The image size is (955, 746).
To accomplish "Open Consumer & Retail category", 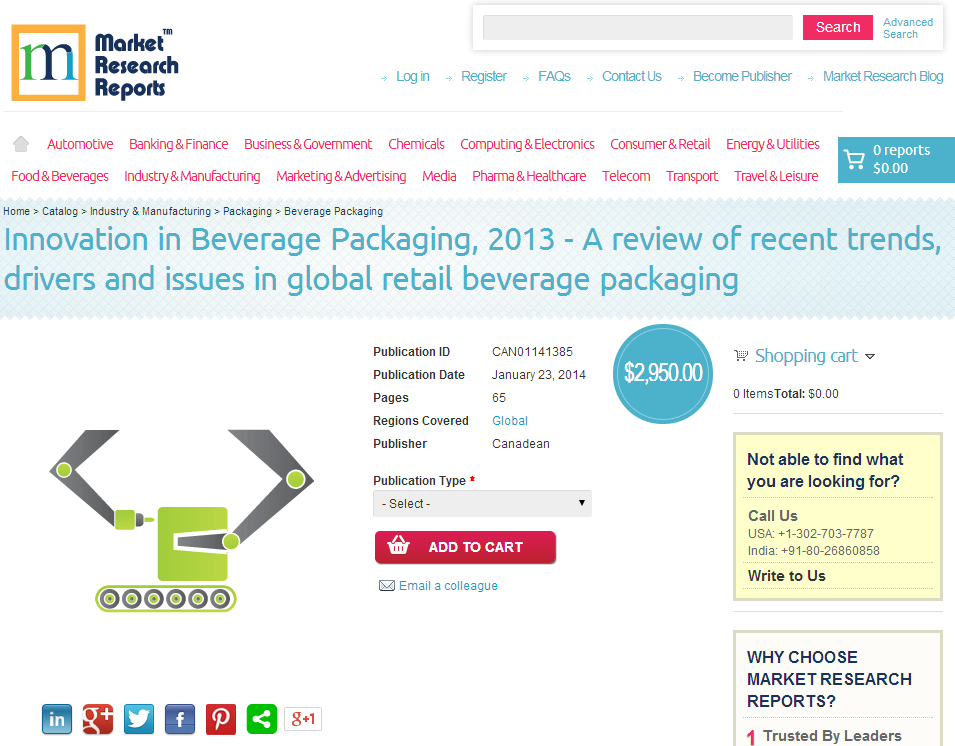I will coord(660,144).
